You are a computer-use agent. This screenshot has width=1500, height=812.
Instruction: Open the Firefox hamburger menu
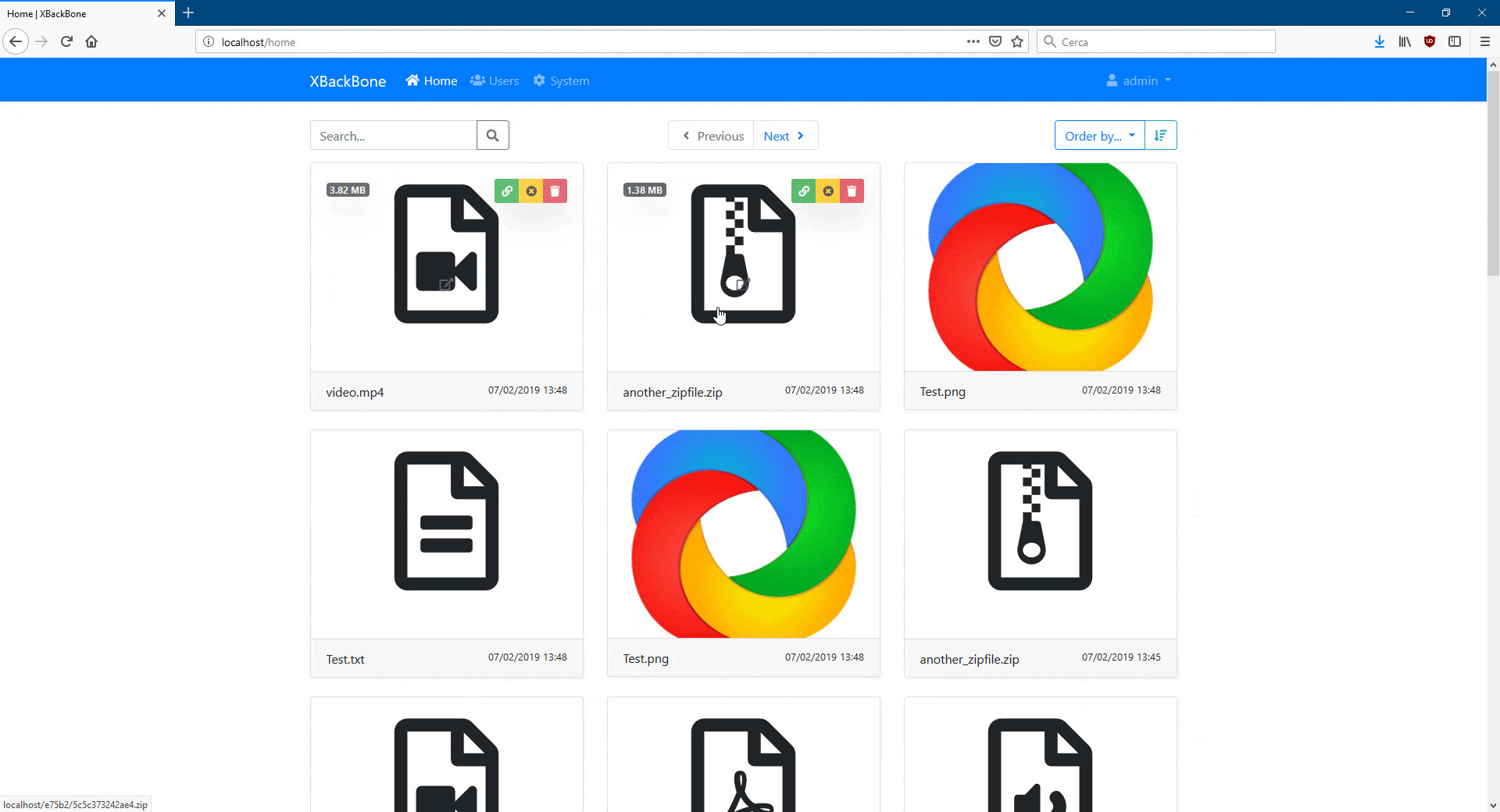[x=1485, y=41]
